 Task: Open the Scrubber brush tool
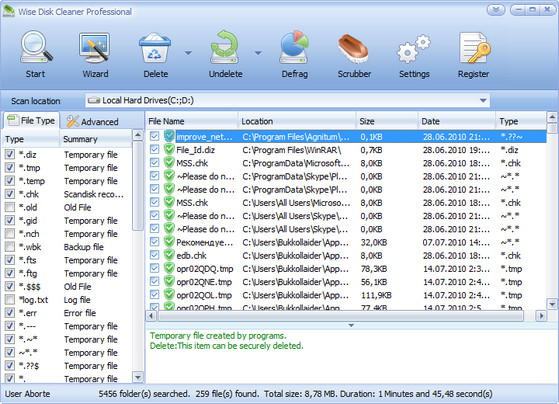click(x=353, y=49)
